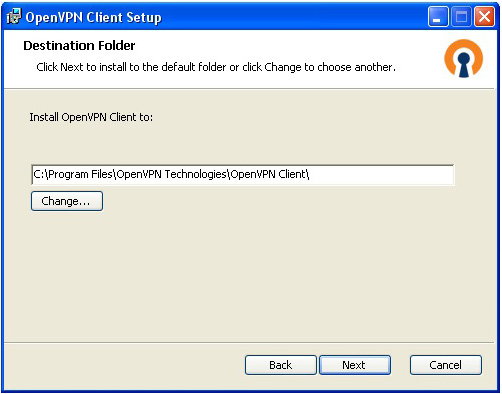502x394 pixels.
Task: Minimize the OpenVPN Client Setup window
Action: point(438,17)
